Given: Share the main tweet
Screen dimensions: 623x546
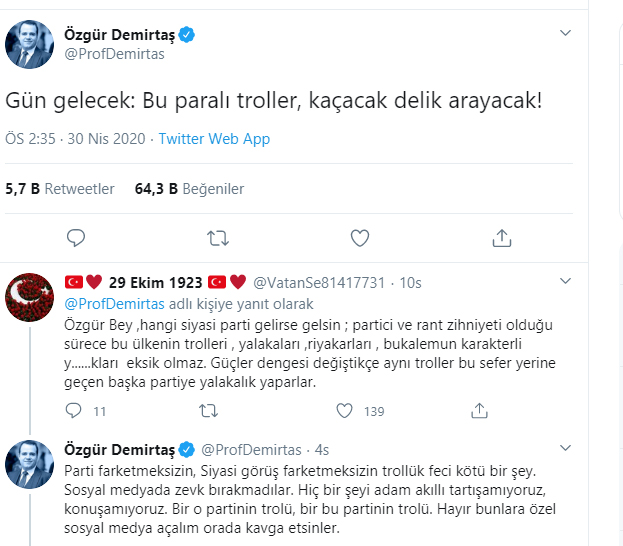Looking at the screenshot, I should (x=502, y=238).
